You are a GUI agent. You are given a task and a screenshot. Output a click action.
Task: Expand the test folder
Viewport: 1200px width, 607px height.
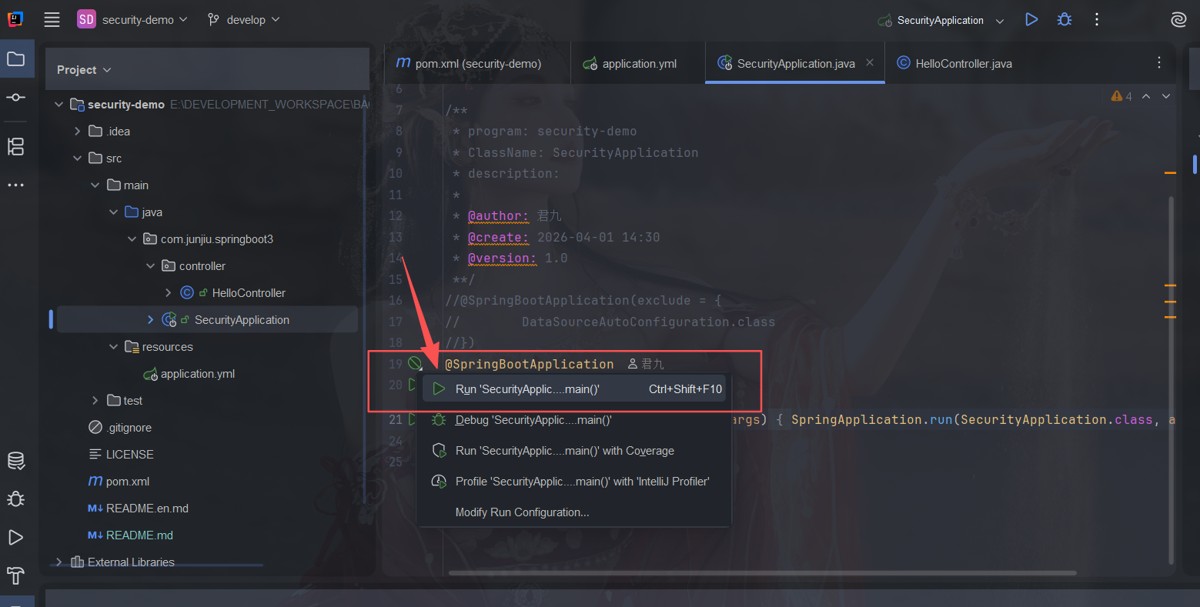pos(95,400)
